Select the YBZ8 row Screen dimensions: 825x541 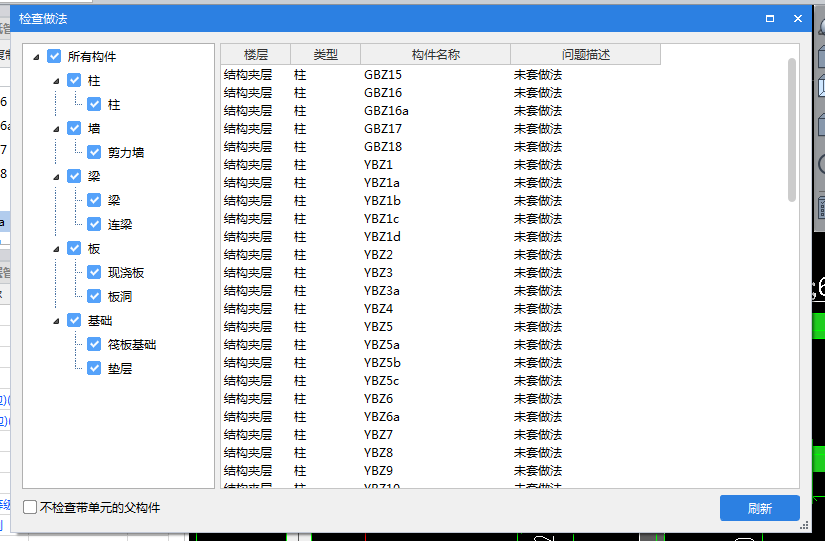coord(441,453)
